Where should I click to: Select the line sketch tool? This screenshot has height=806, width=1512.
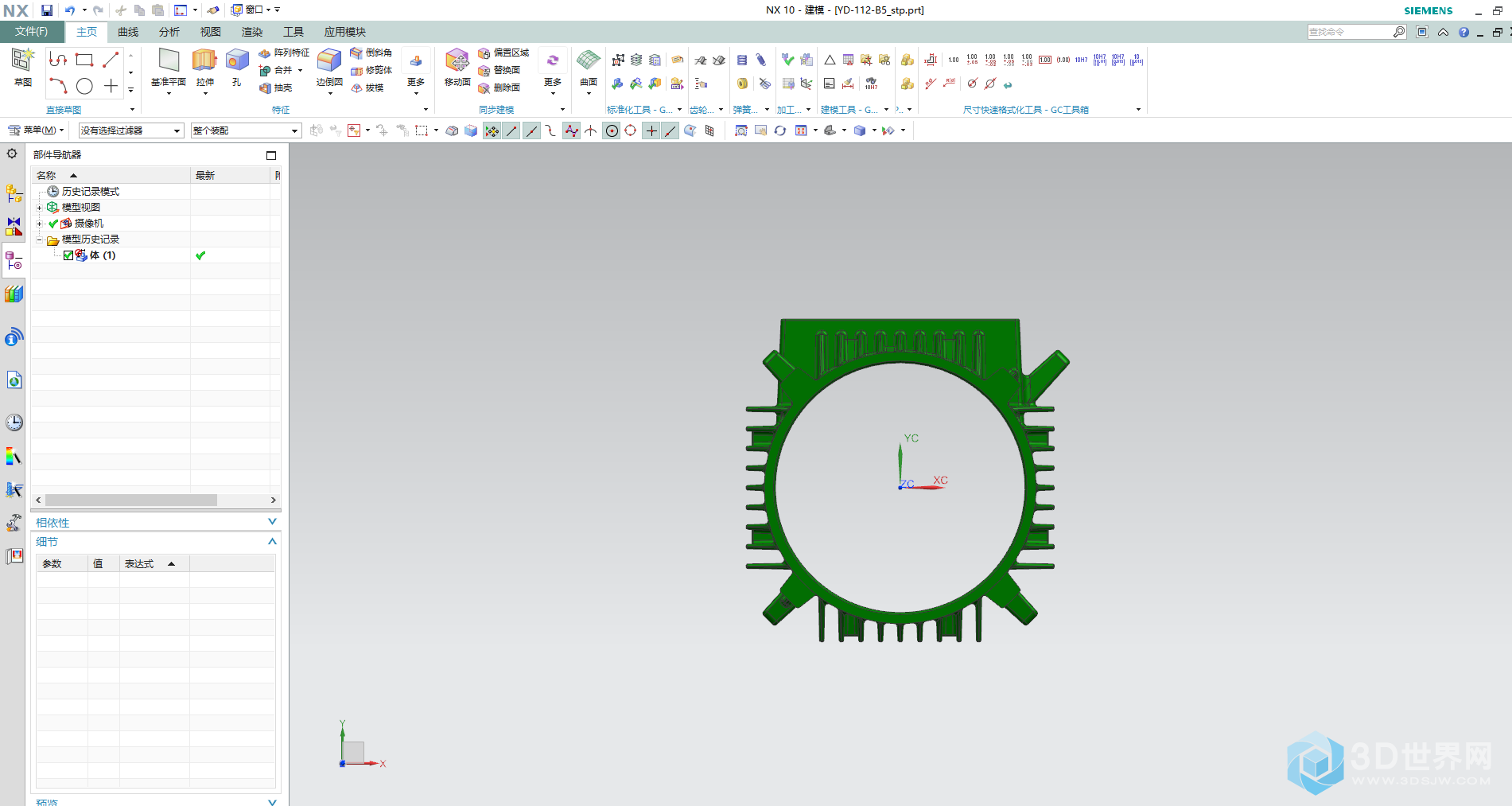point(111,60)
